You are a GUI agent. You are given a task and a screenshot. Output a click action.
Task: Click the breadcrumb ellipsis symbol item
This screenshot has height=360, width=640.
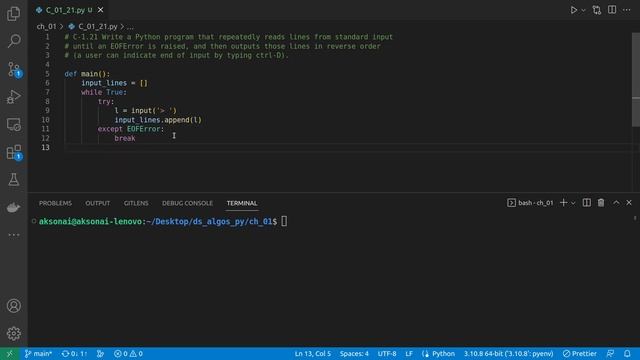pyautogui.click(x=130, y=27)
